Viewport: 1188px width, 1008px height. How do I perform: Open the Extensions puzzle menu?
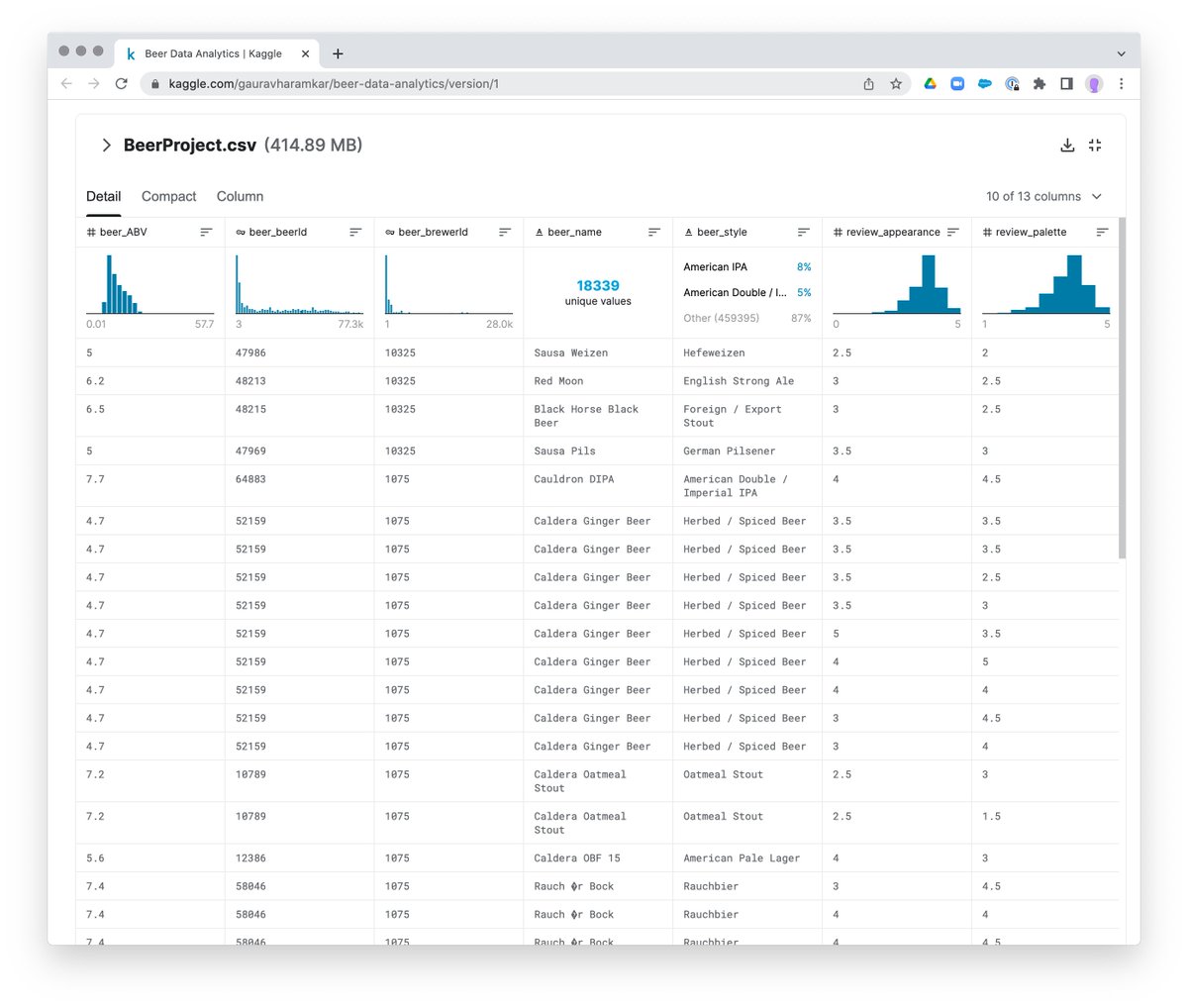[x=1039, y=84]
